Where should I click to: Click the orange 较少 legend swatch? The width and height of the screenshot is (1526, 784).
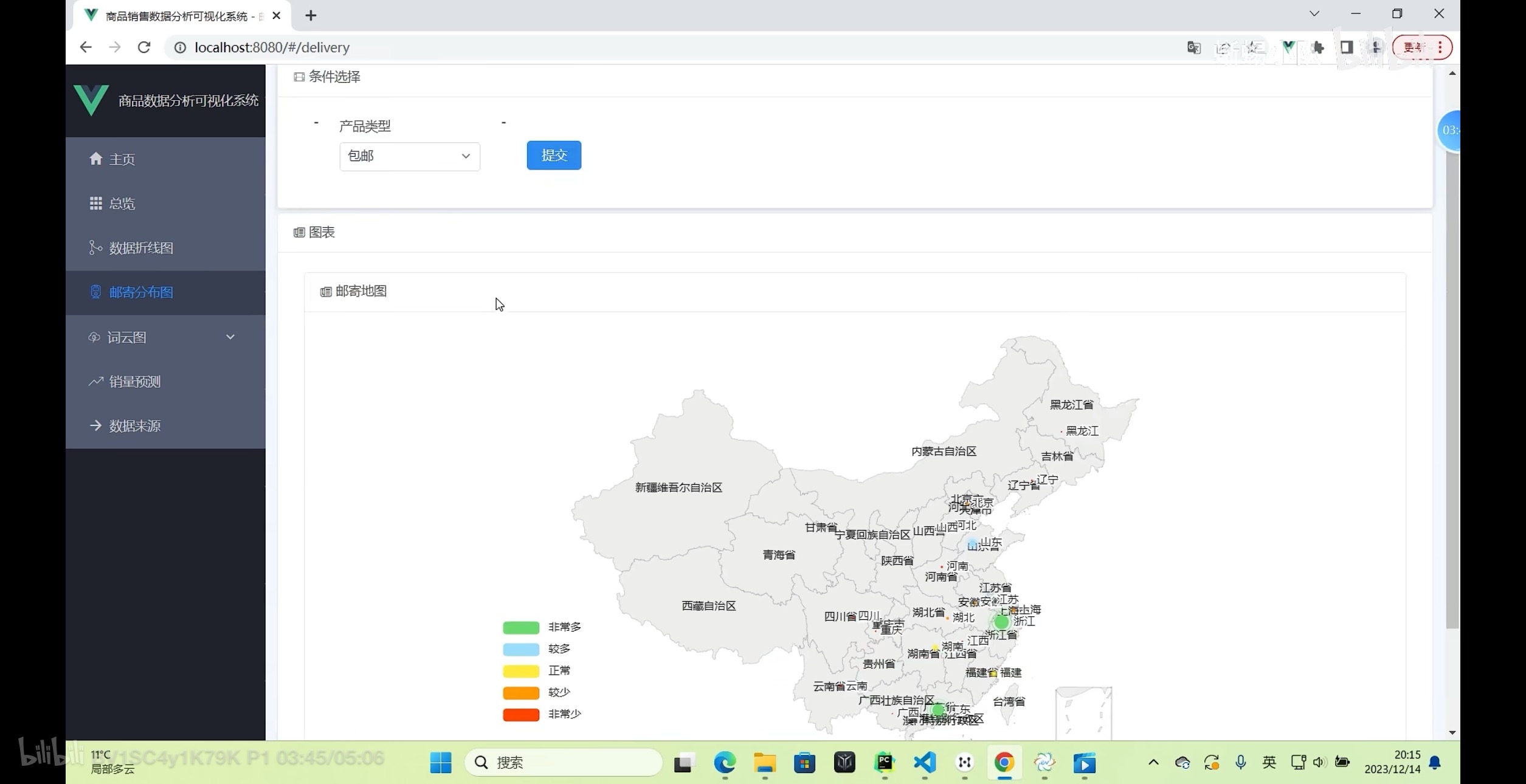[521, 693]
